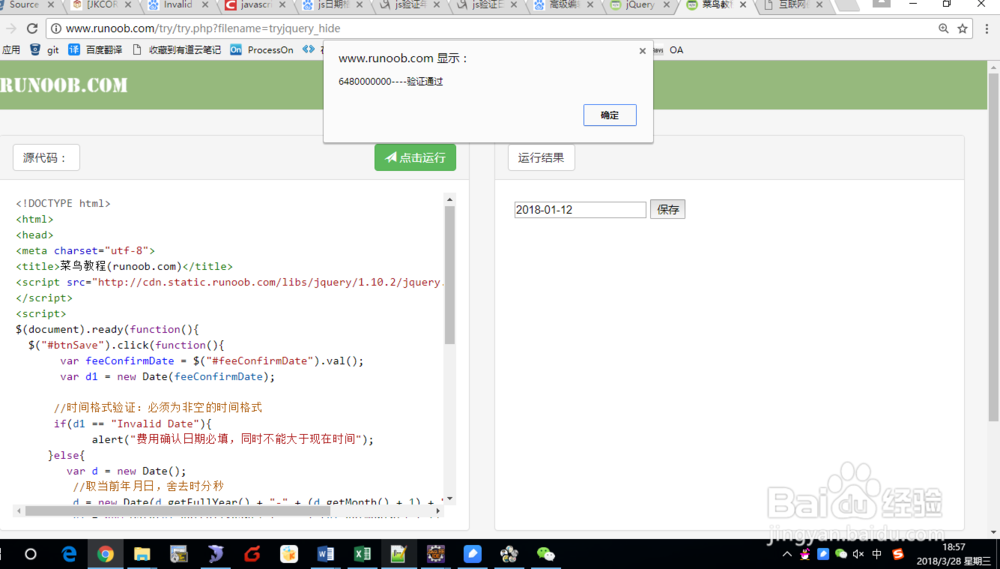
Task: Click the code editor vertical scrollbar thumb
Action: (450, 276)
